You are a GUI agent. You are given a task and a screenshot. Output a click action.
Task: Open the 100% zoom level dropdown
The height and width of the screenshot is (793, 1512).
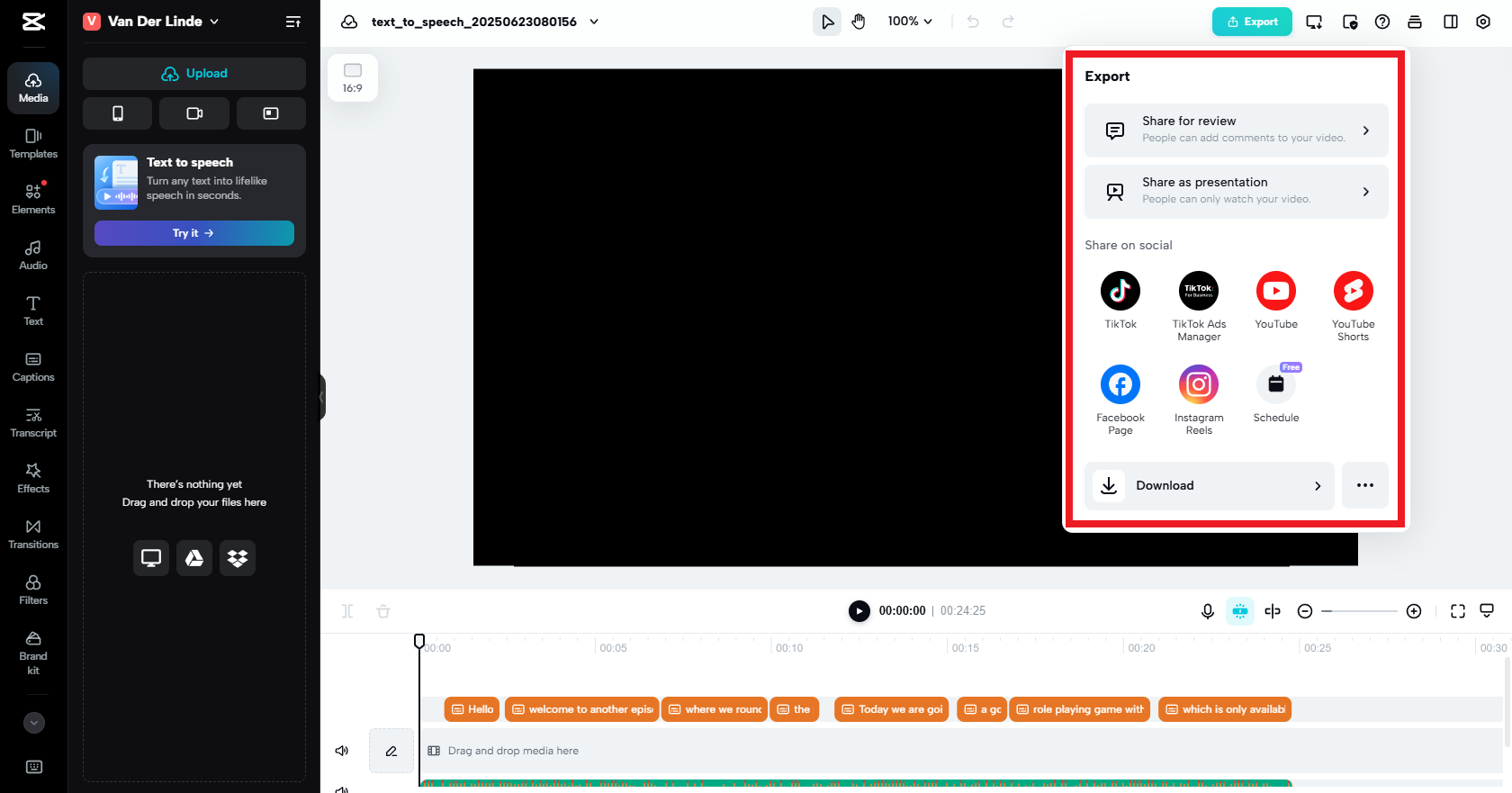coord(909,22)
